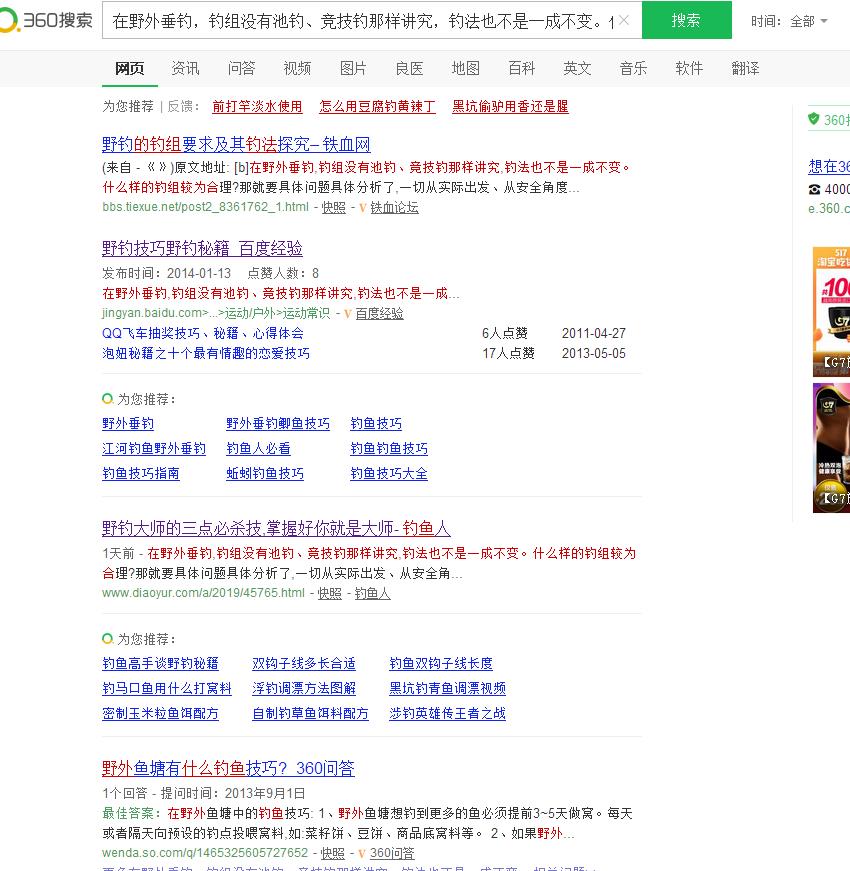The height and width of the screenshot is (871, 850).
Task: Click recommended search 野外垂钓
Action: [x=128, y=424]
